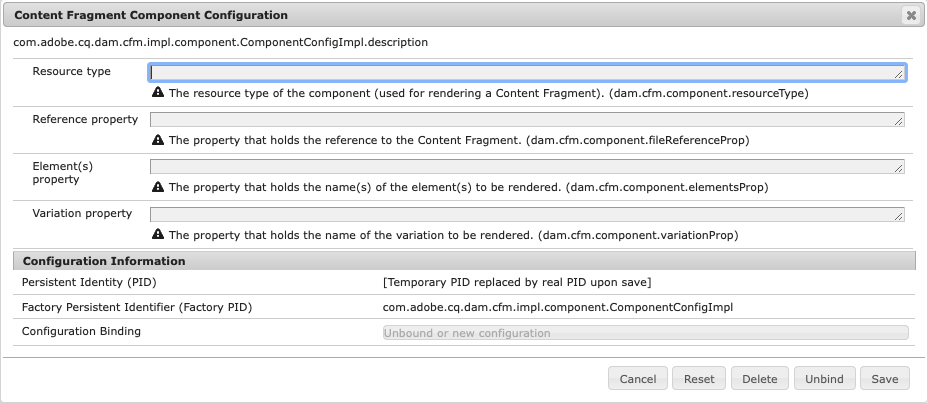Click warning icon beside variation property description
Image resolution: width=928 pixels, height=403 pixels.
[x=157, y=235]
